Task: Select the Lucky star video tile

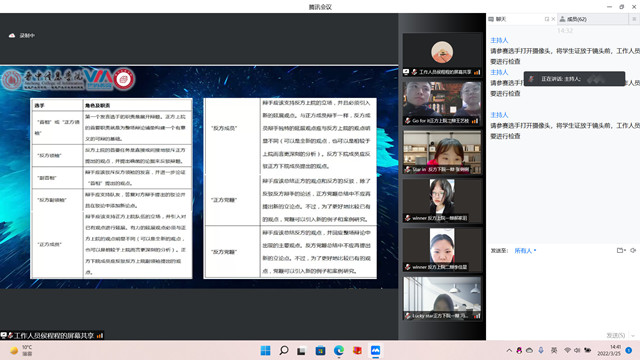Action: tap(442, 299)
